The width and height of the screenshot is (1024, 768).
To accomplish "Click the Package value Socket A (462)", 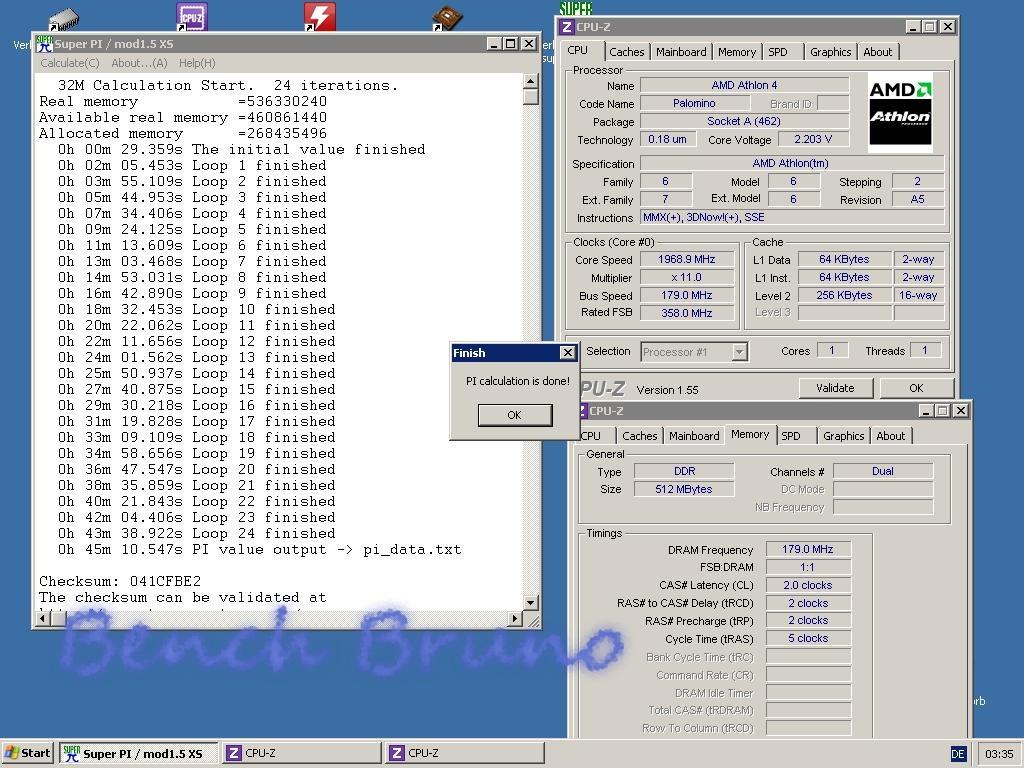I will pos(744,121).
